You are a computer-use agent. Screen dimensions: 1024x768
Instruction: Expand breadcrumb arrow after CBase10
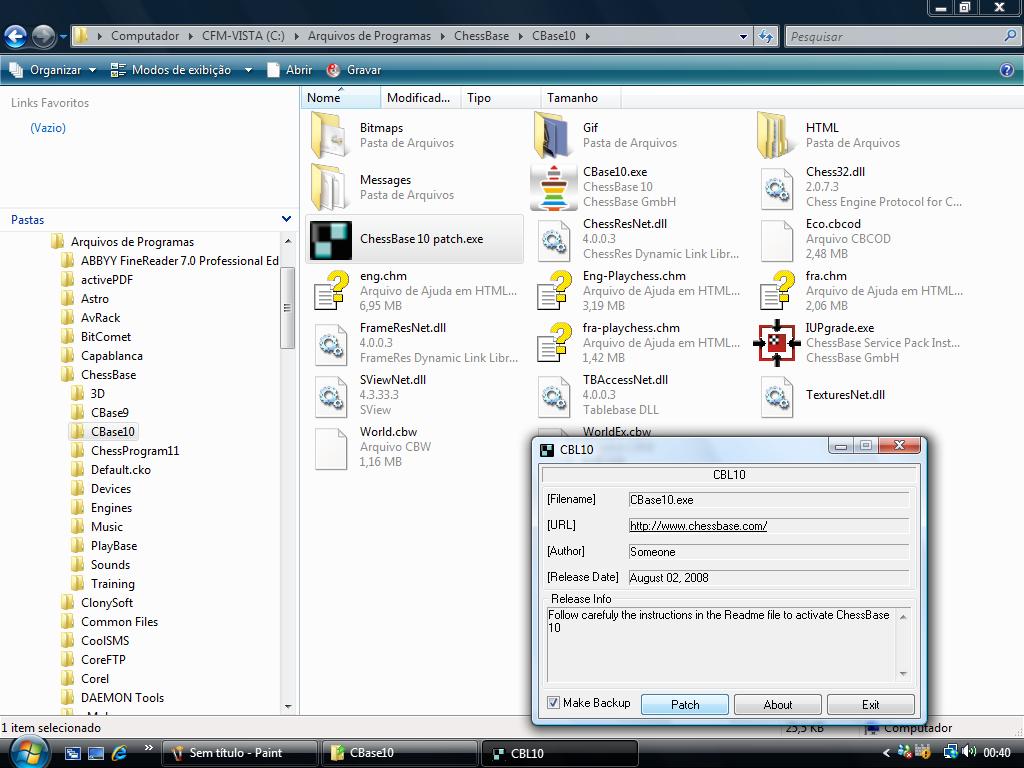coord(588,36)
